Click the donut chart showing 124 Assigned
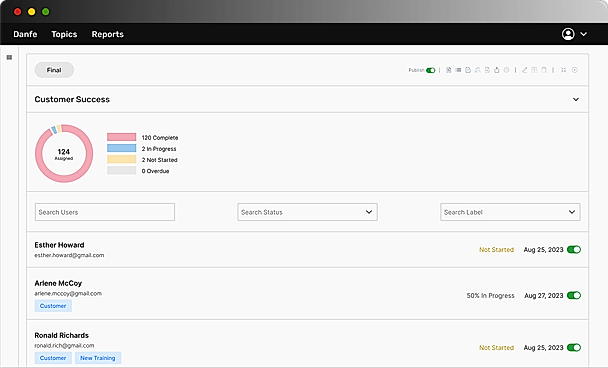 (x=64, y=154)
